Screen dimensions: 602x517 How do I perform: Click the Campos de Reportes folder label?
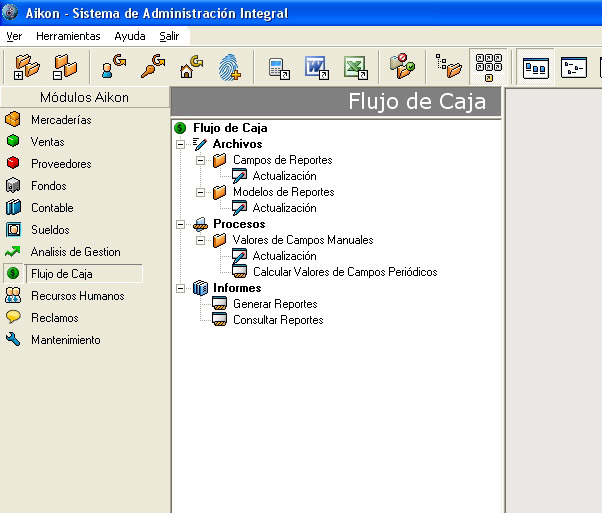283,160
